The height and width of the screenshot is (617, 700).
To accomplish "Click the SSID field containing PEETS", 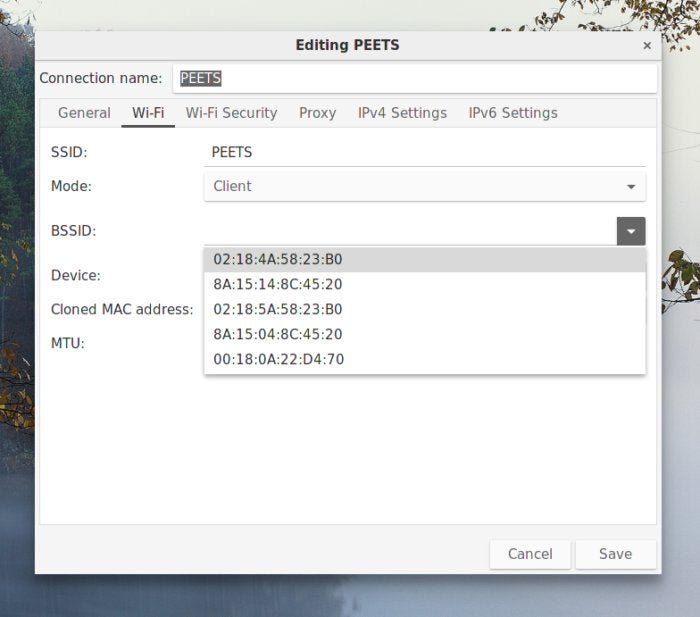I will [x=425, y=153].
